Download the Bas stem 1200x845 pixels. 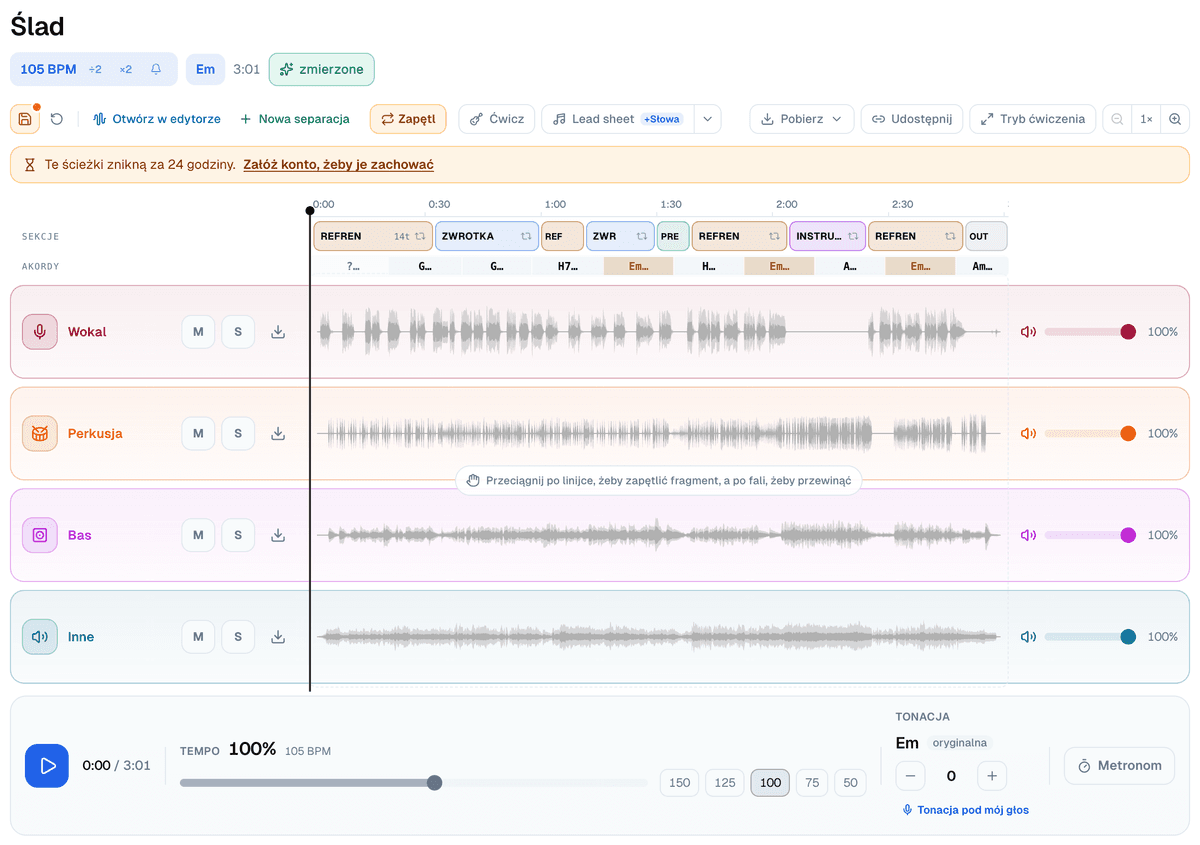278,535
